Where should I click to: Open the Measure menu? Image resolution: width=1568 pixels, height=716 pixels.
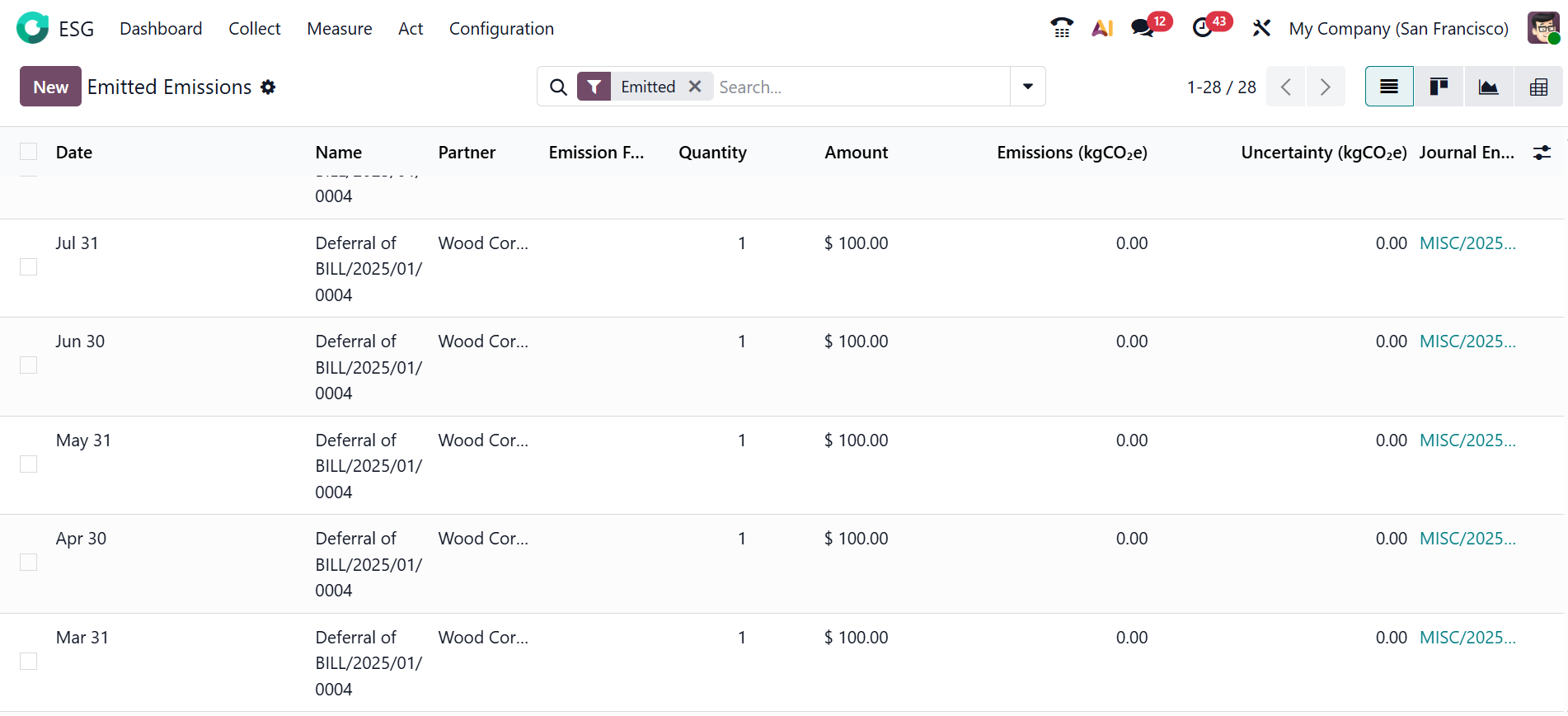[x=340, y=29]
